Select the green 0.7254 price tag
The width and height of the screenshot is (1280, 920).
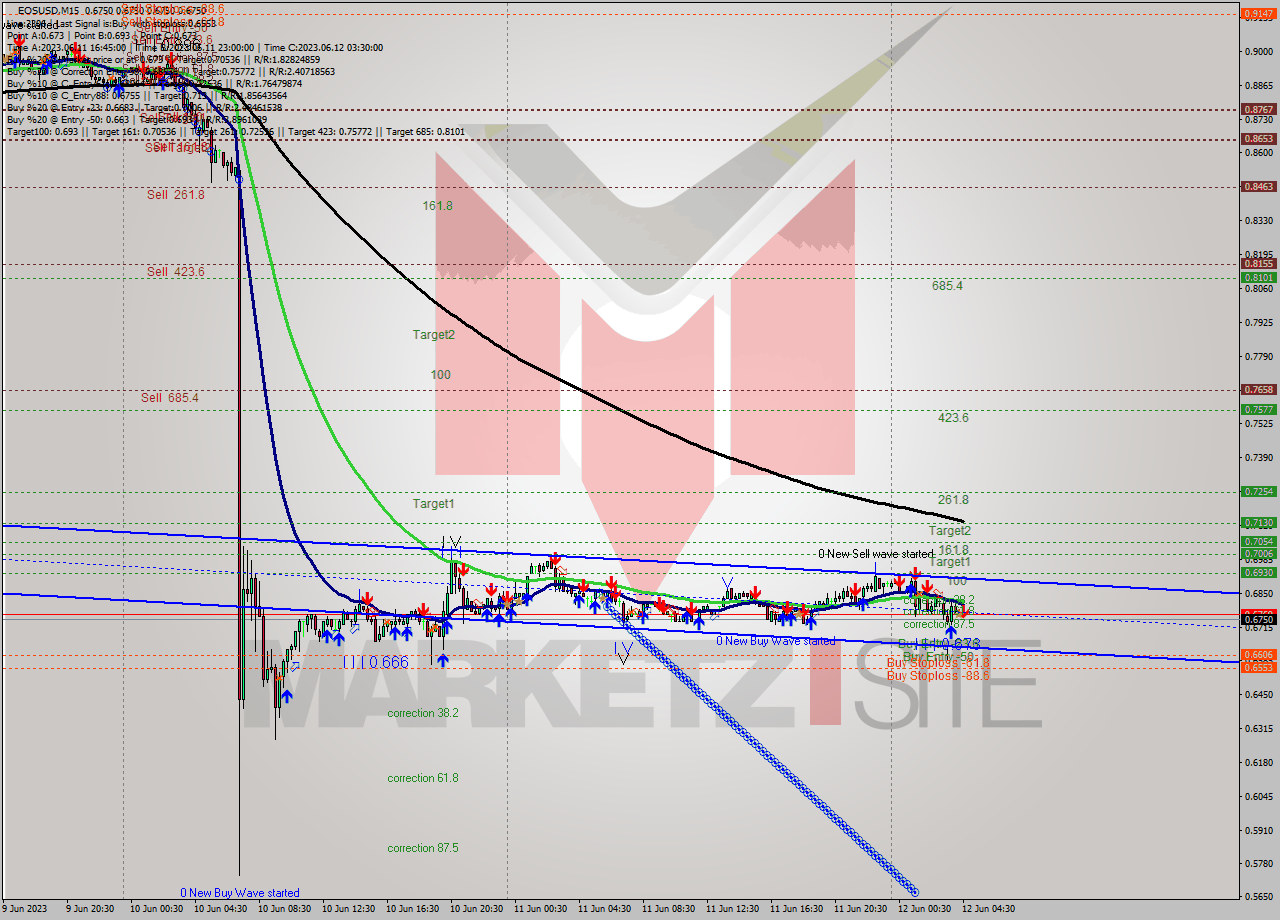[x=1258, y=492]
